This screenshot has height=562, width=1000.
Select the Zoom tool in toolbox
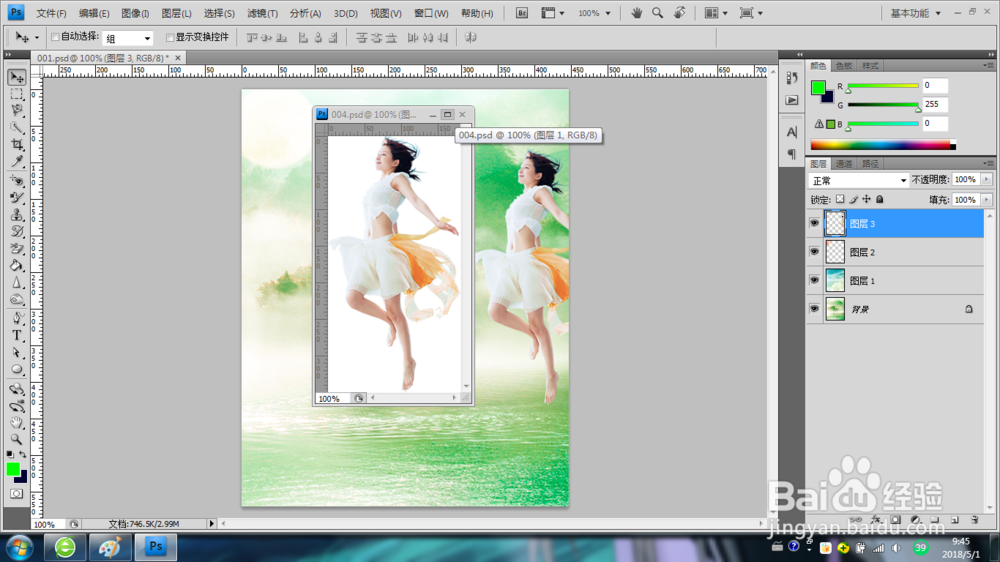click(x=17, y=439)
